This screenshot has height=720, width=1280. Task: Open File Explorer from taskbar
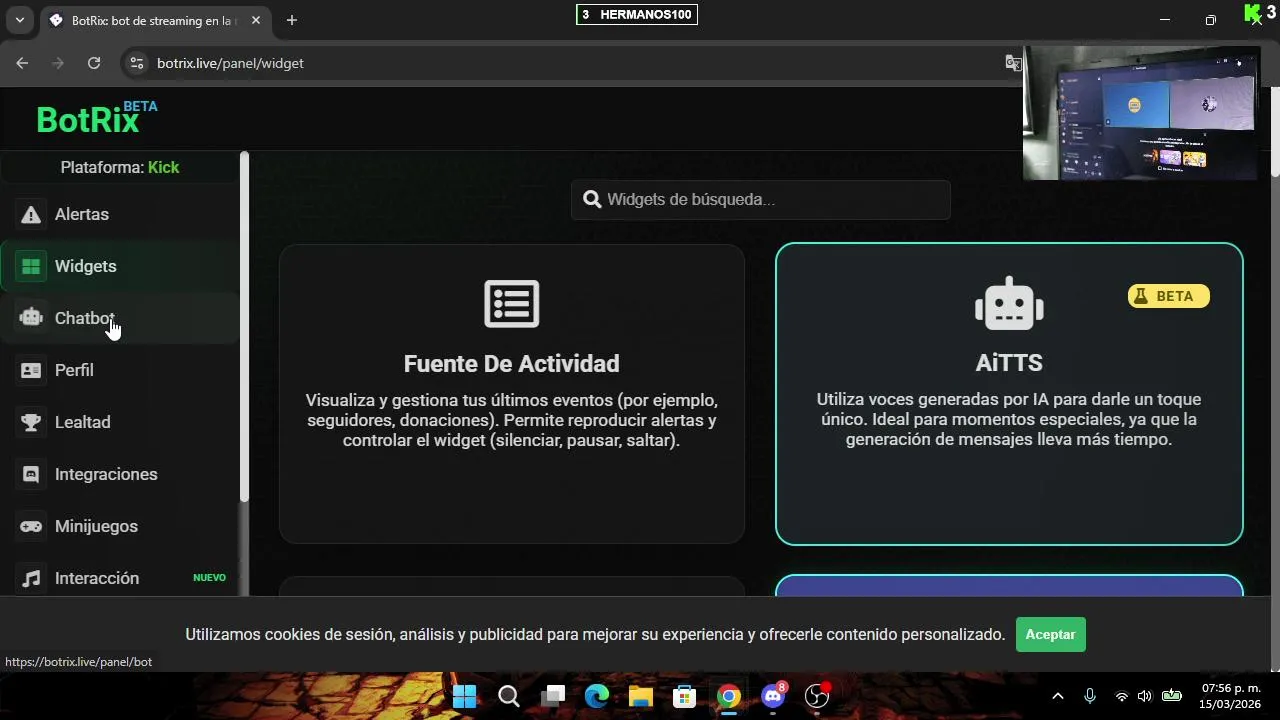641,696
